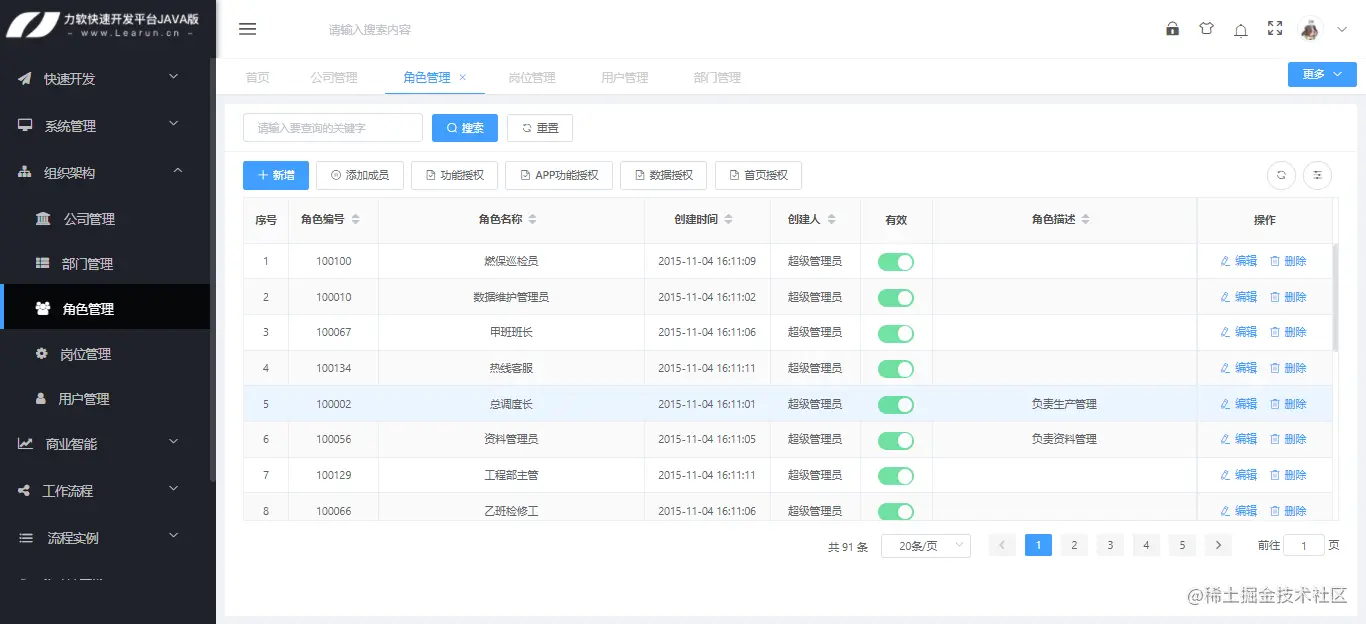1366x624 pixels.
Task: Open the notification bell icon
Action: (x=1240, y=29)
